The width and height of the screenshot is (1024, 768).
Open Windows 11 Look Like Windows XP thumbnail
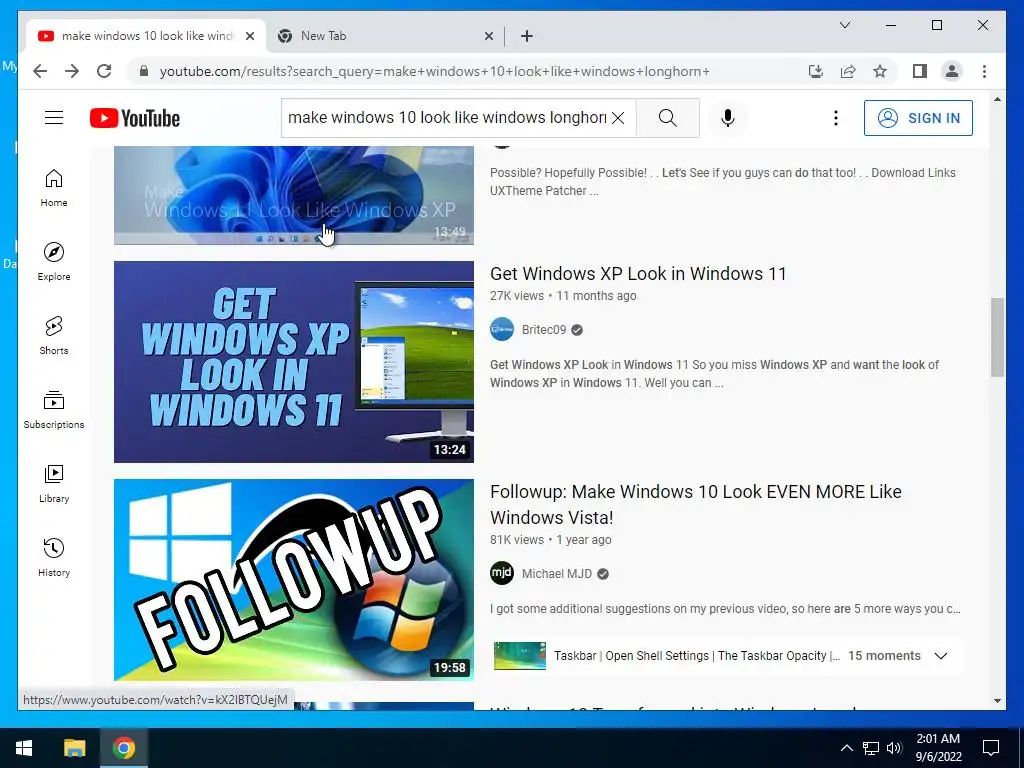(x=294, y=195)
